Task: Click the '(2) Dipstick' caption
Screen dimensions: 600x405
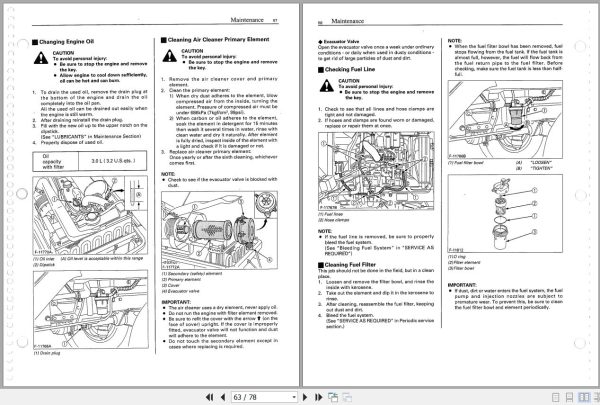Action: (44, 265)
